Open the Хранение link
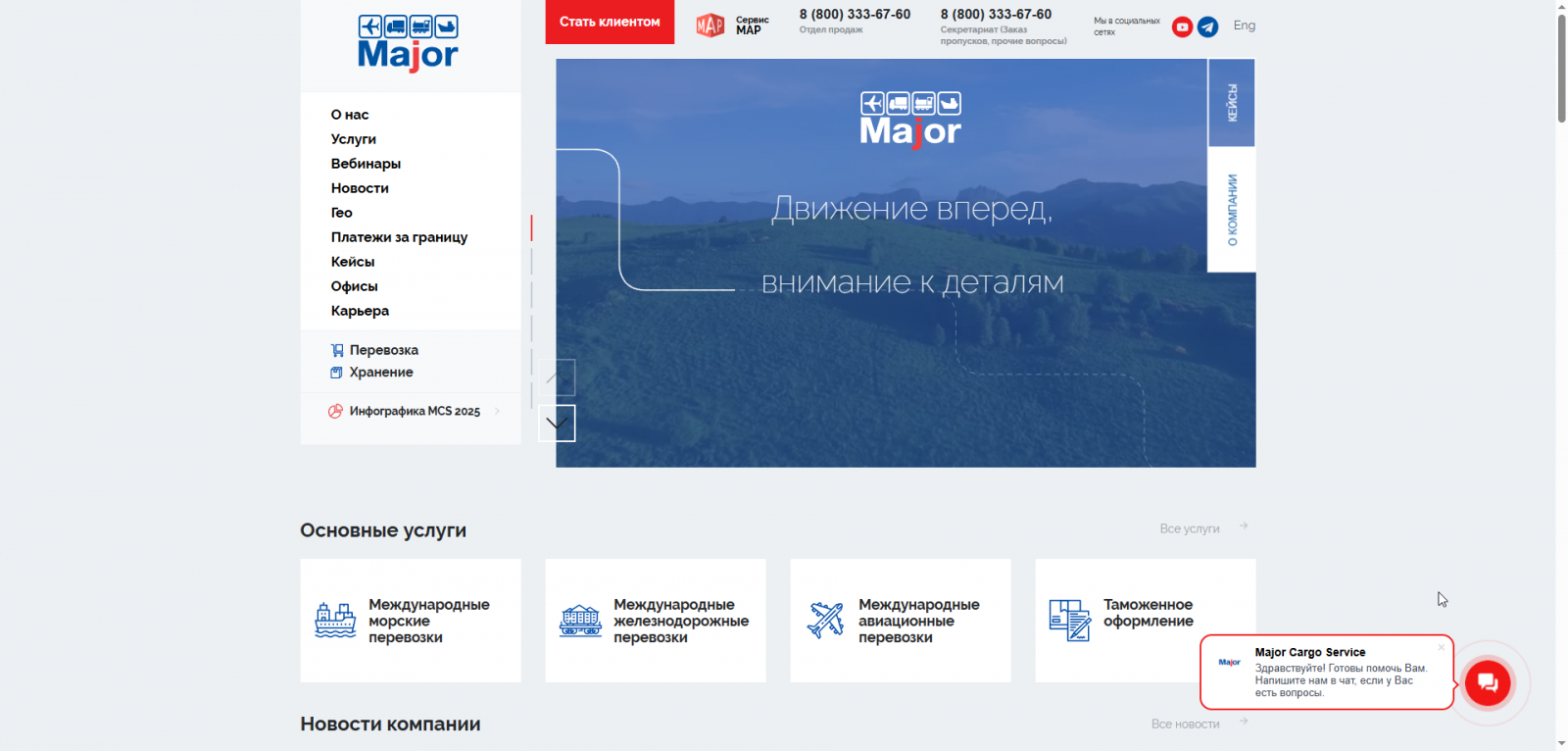 tap(381, 373)
